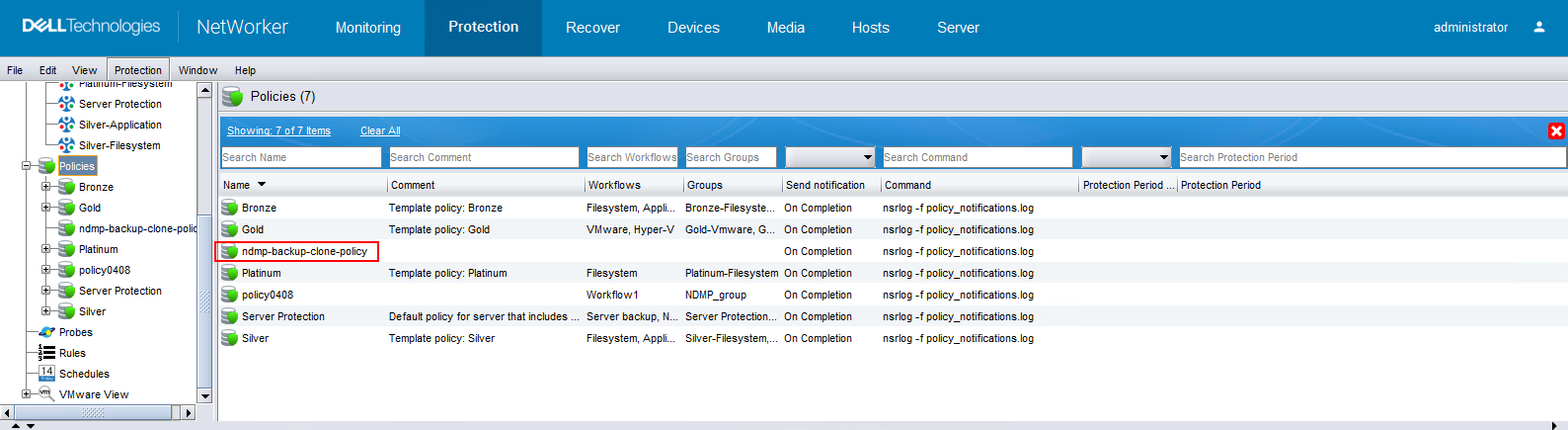The height and width of the screenshot is (430, 1568).
Task: Switch to the Recover tab
Action: [x=592, y=28]
